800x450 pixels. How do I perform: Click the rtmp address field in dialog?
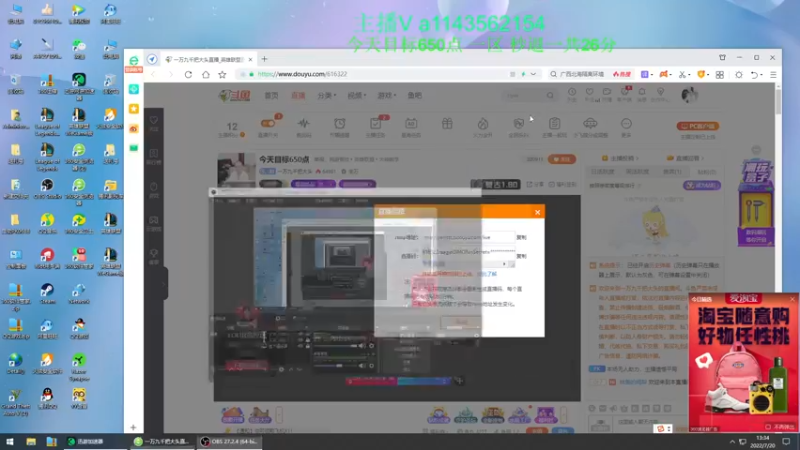tap(468, 237)
